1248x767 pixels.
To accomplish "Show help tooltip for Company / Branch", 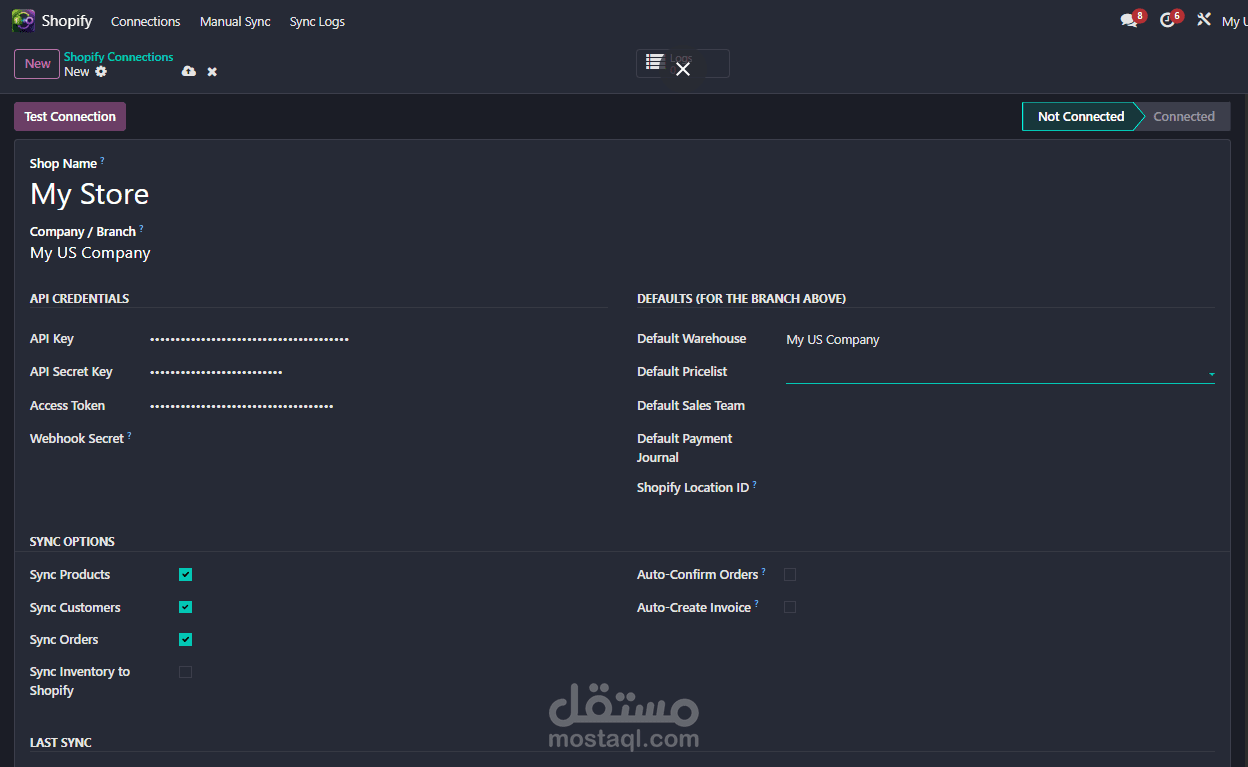I will [x=141, y=228].
